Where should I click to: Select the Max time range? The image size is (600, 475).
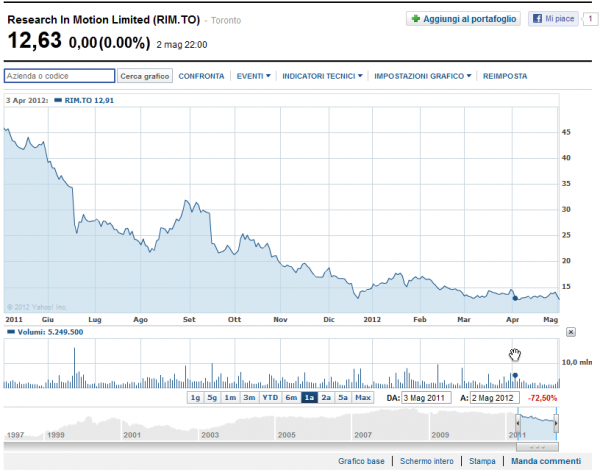(363, 398)
